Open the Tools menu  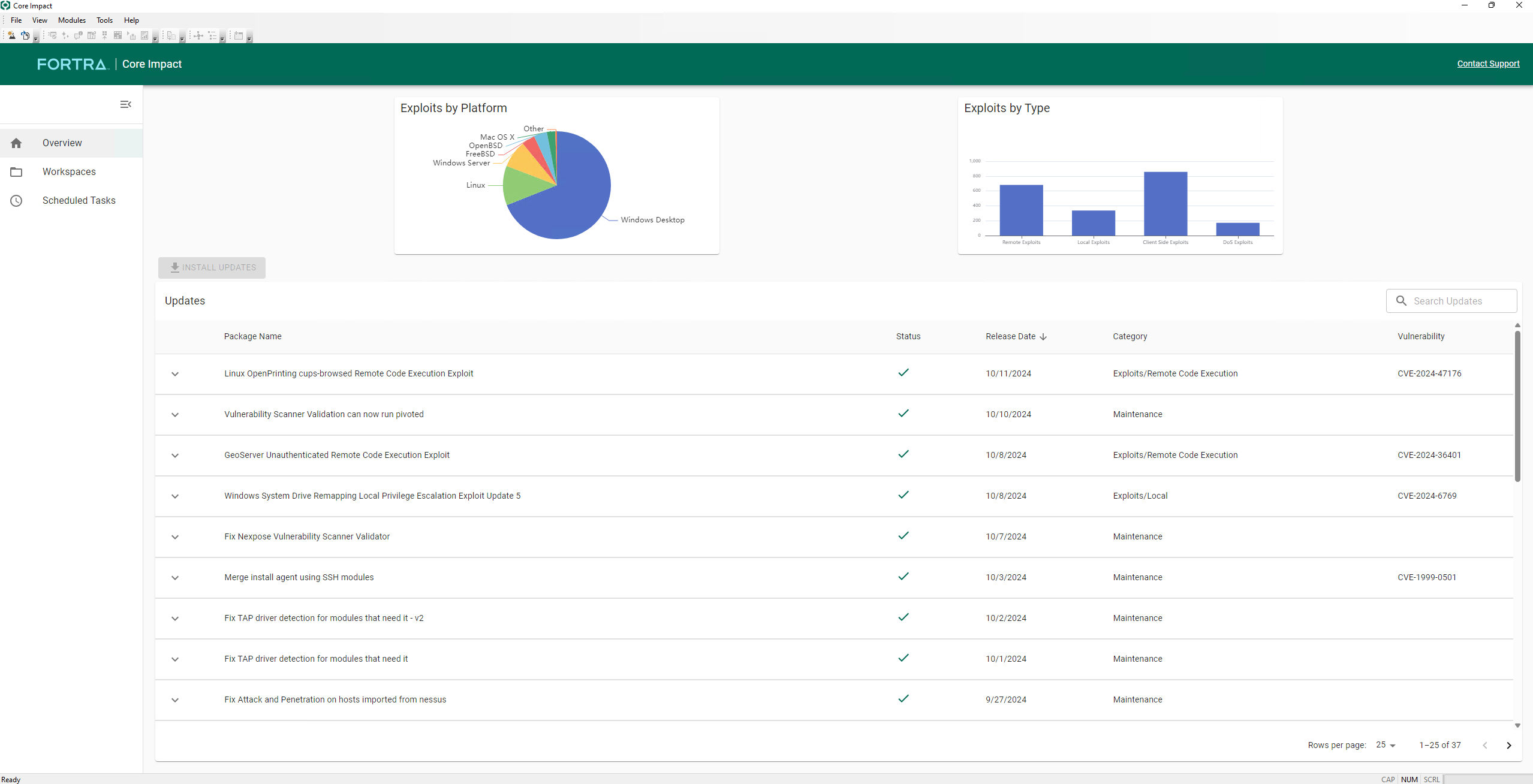[x=105, y=20]
